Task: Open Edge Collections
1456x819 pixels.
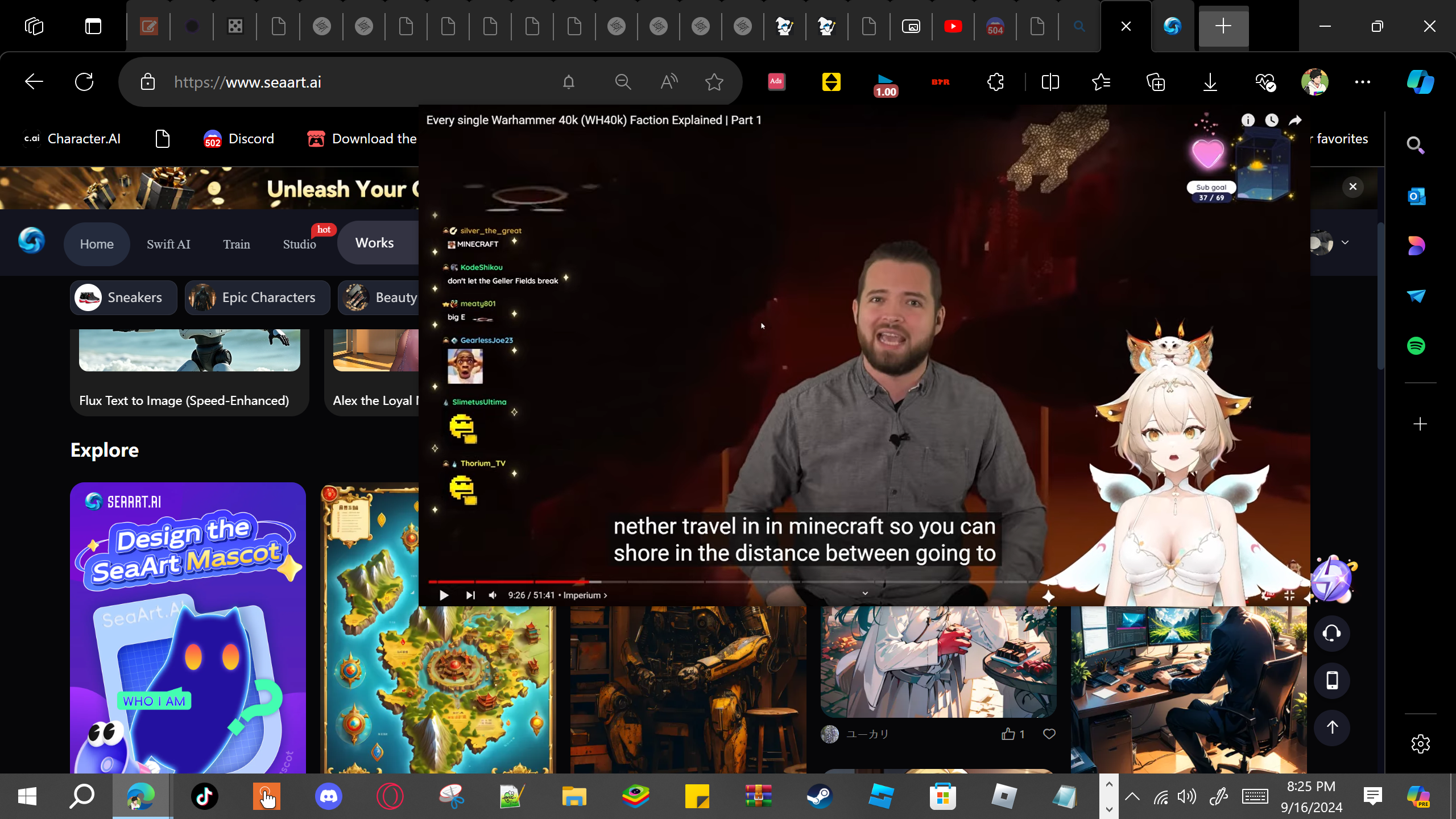Action: click(1156, 82)
